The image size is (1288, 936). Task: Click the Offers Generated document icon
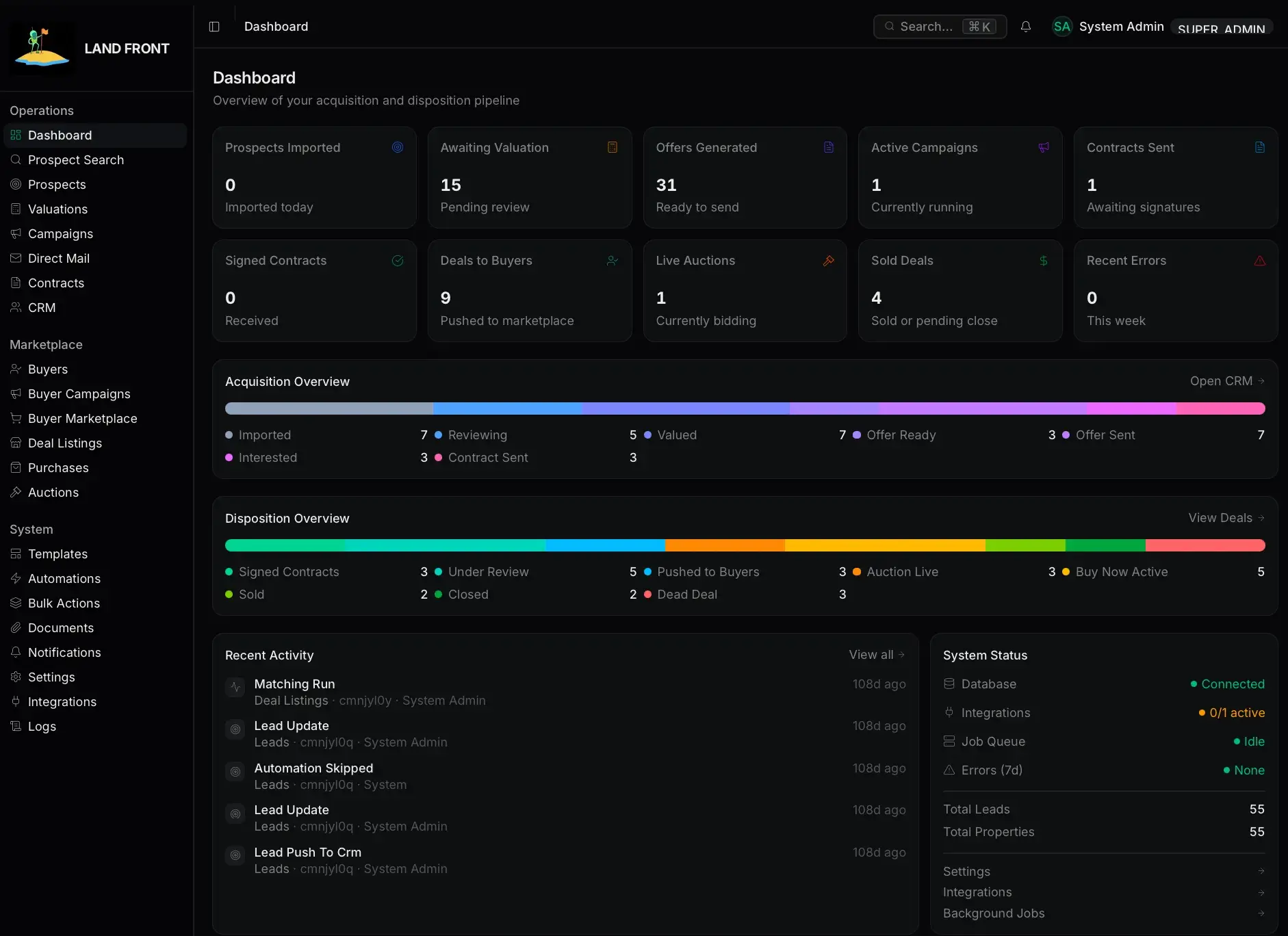(828, 147)
